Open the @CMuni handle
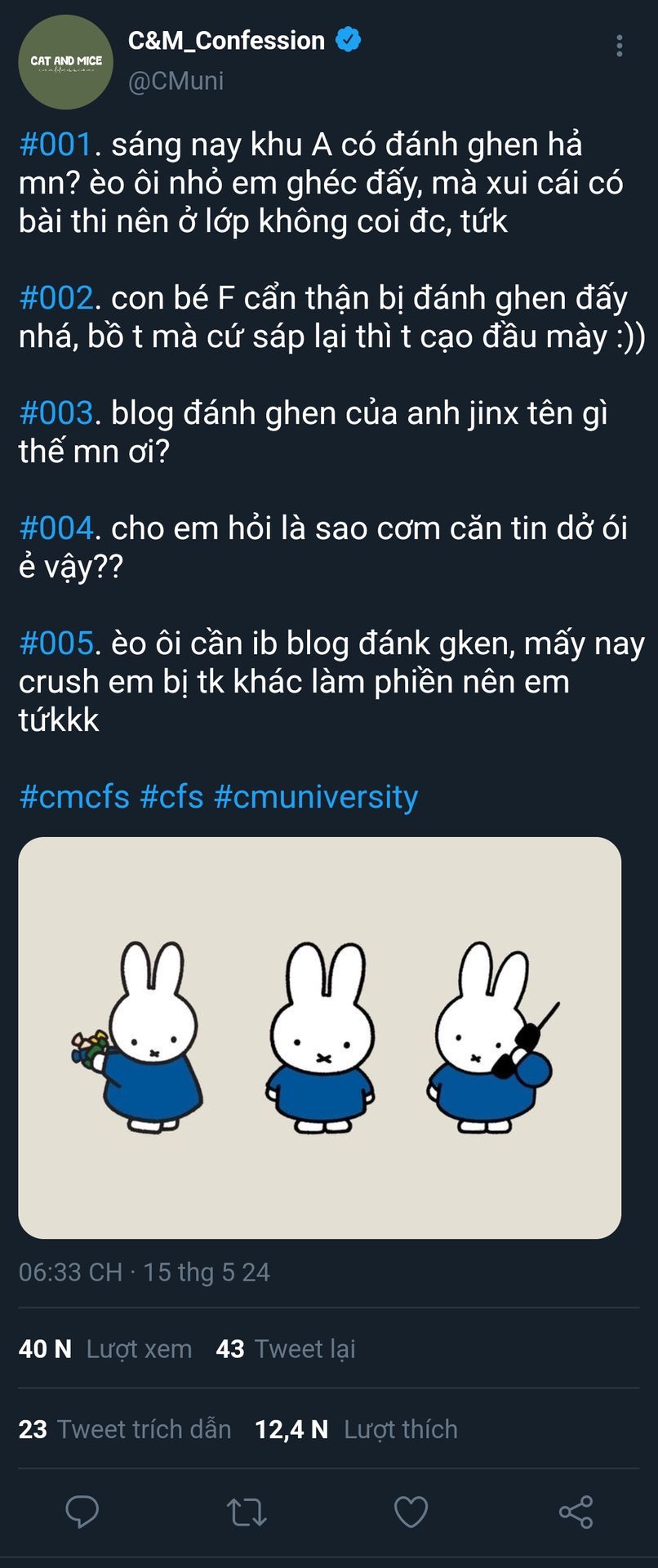Viewport: 658px width, 1568px height. tap(176, 81)
